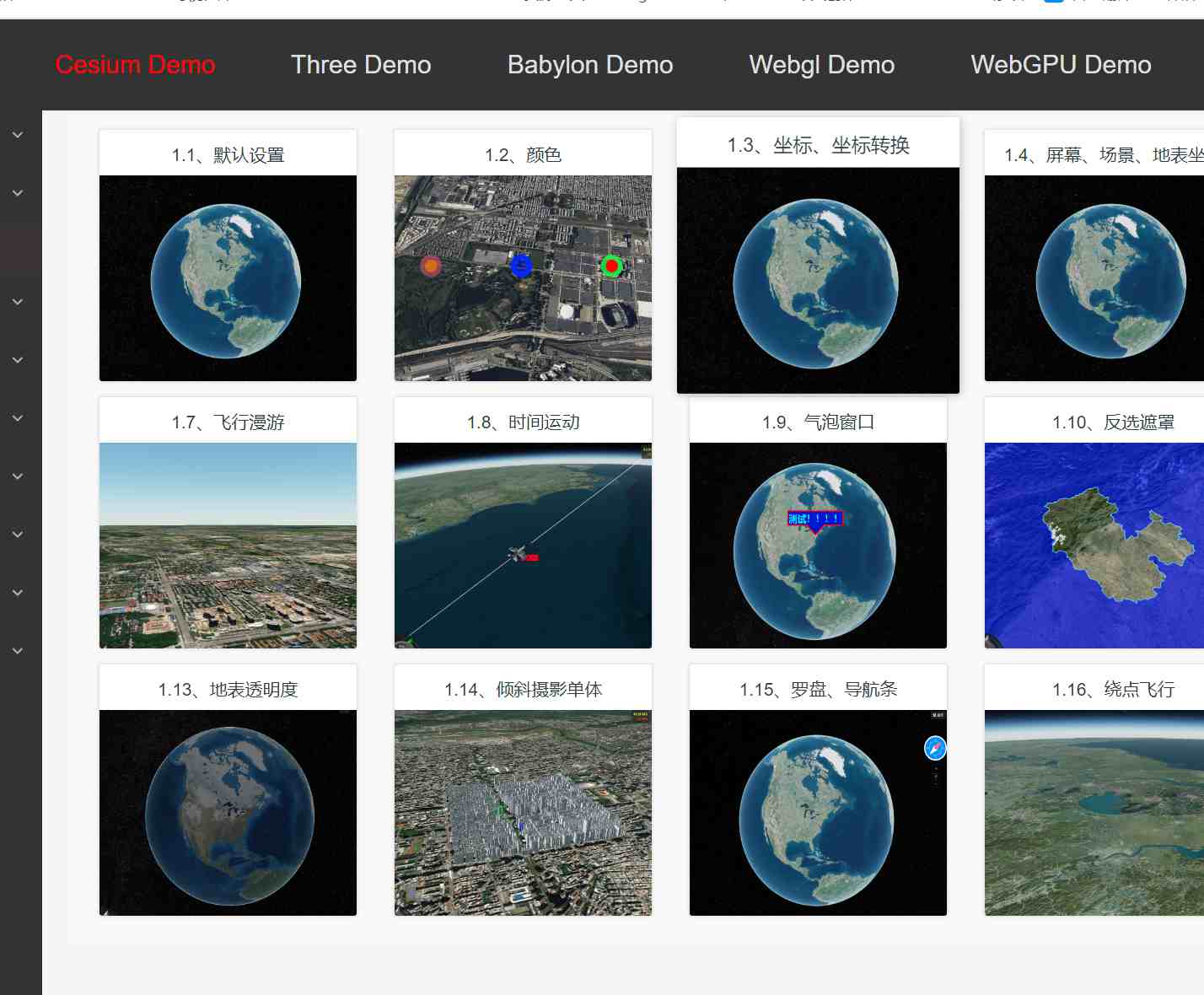The width and height of the screenshot is (1204, 995).
Task: Expand the topmost chevron in the left sidebar
Action: point(18,135)
